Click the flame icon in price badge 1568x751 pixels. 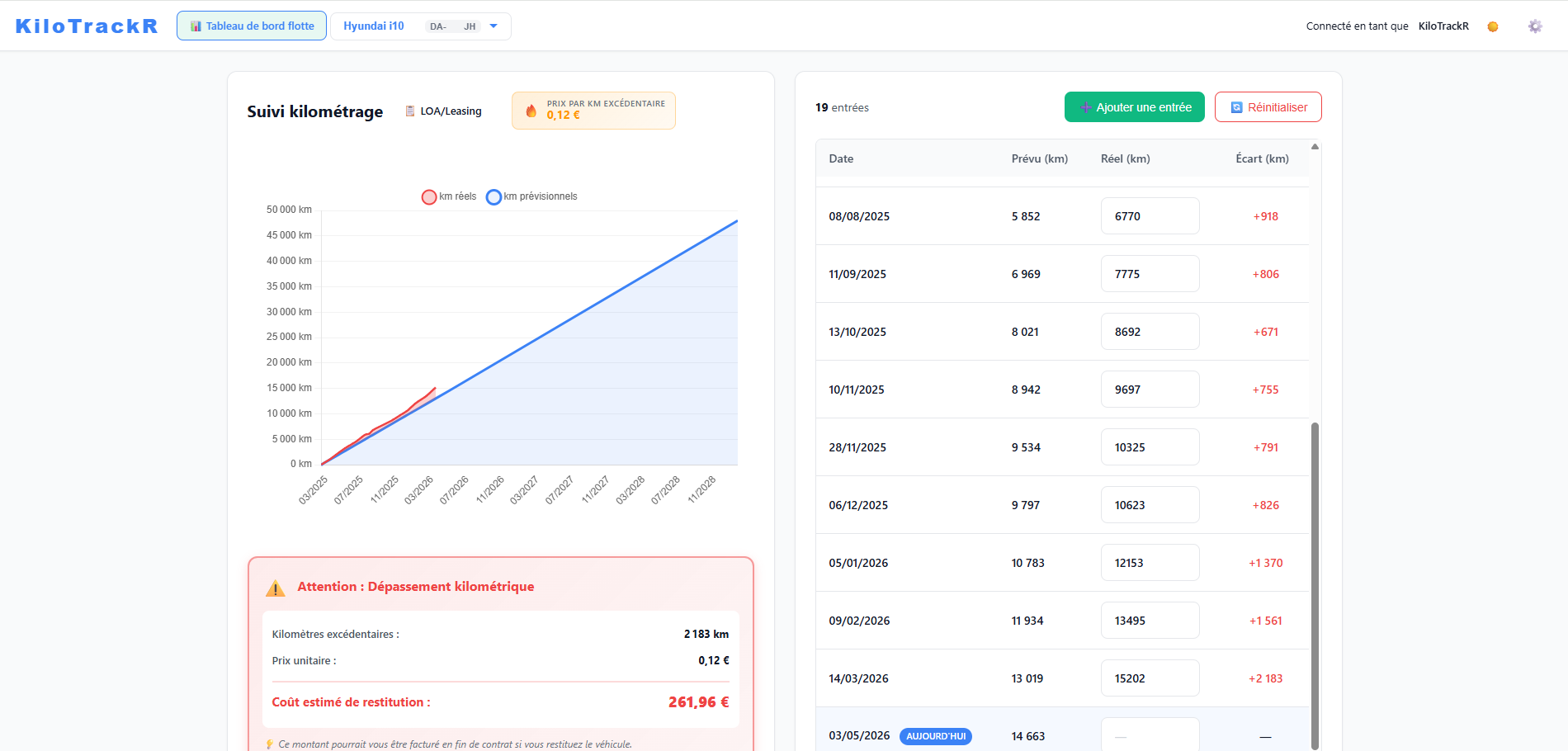pyautogui.click(x=531, y=111)
